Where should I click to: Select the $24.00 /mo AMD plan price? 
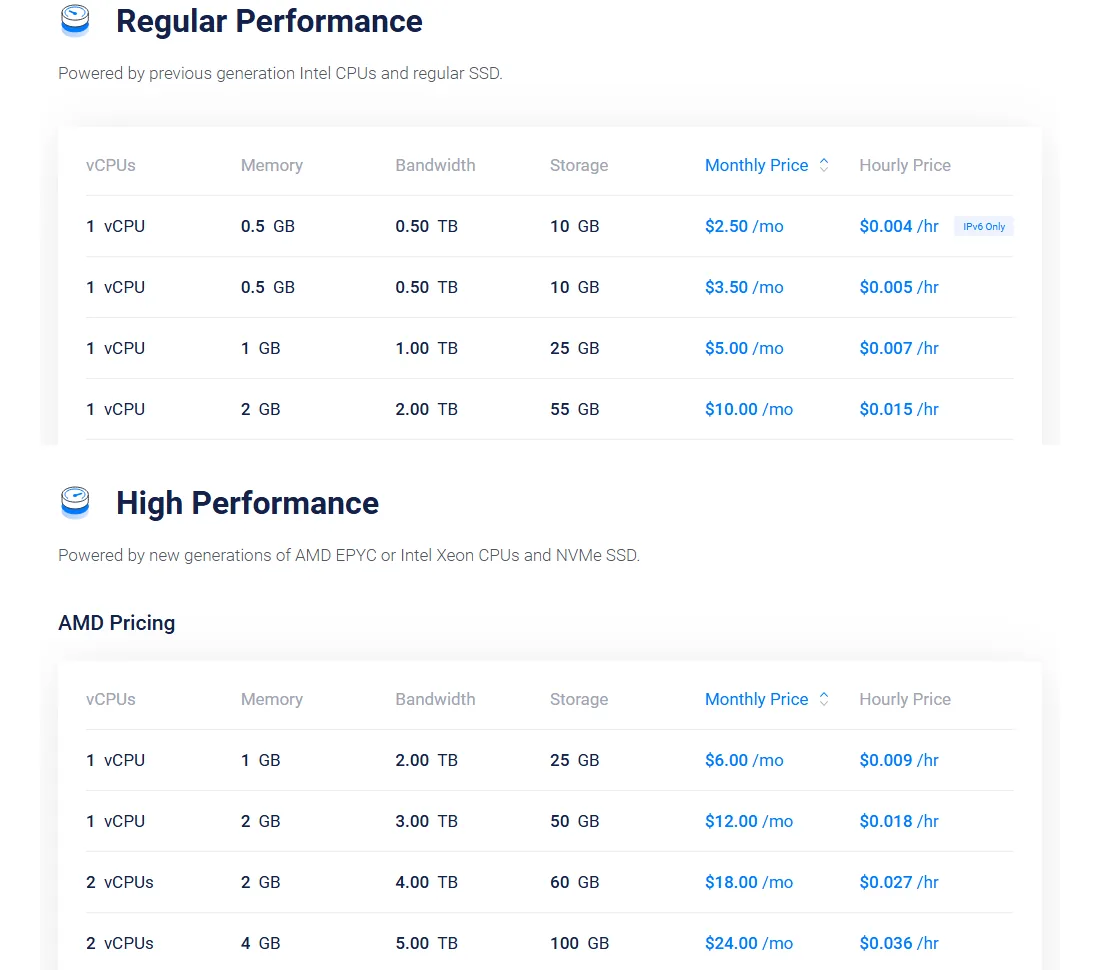749,943
